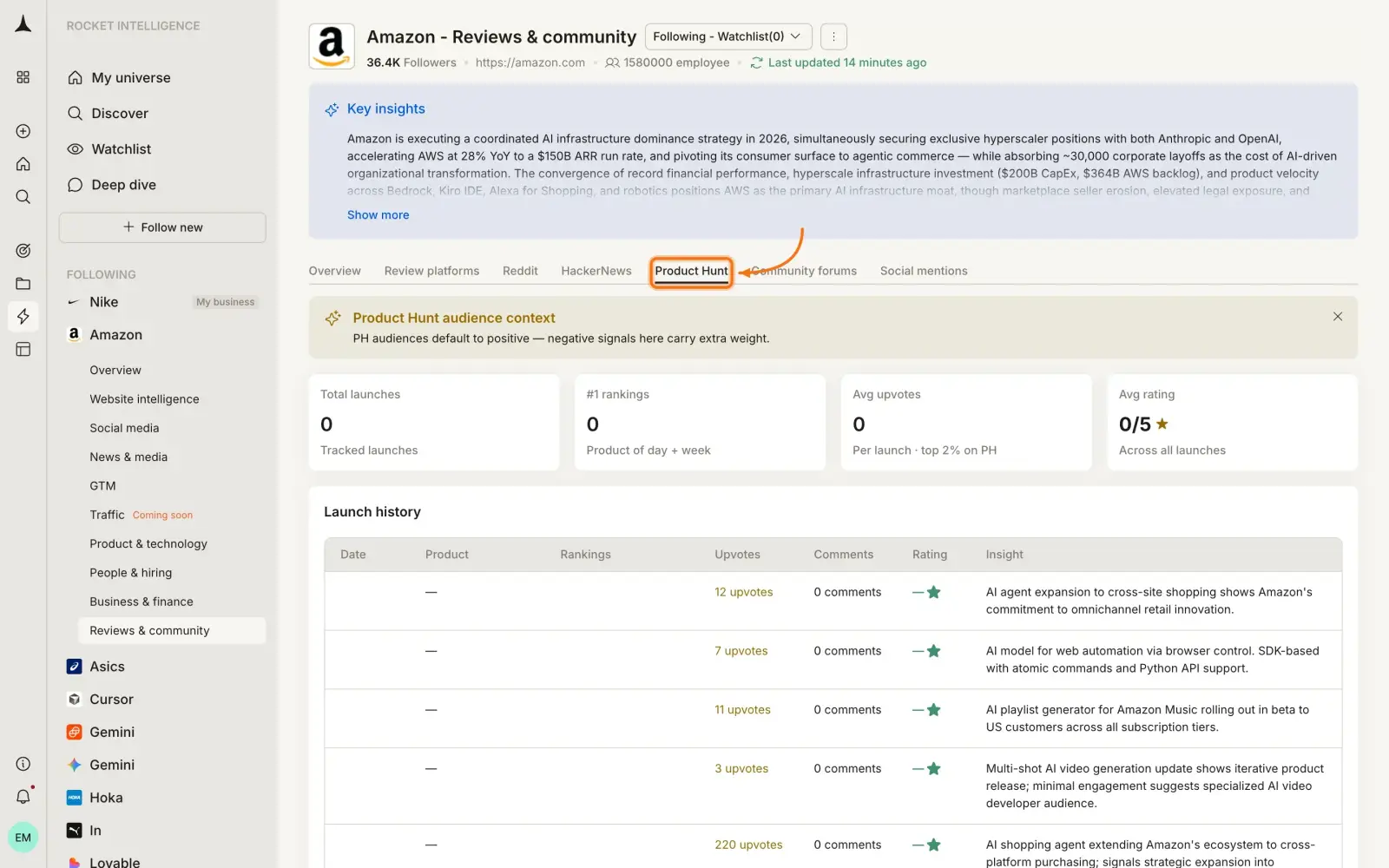Open Discover in the sidebar
This screenshot has width=1389, height=868.
pyautogui.click(x=120, y=113)
